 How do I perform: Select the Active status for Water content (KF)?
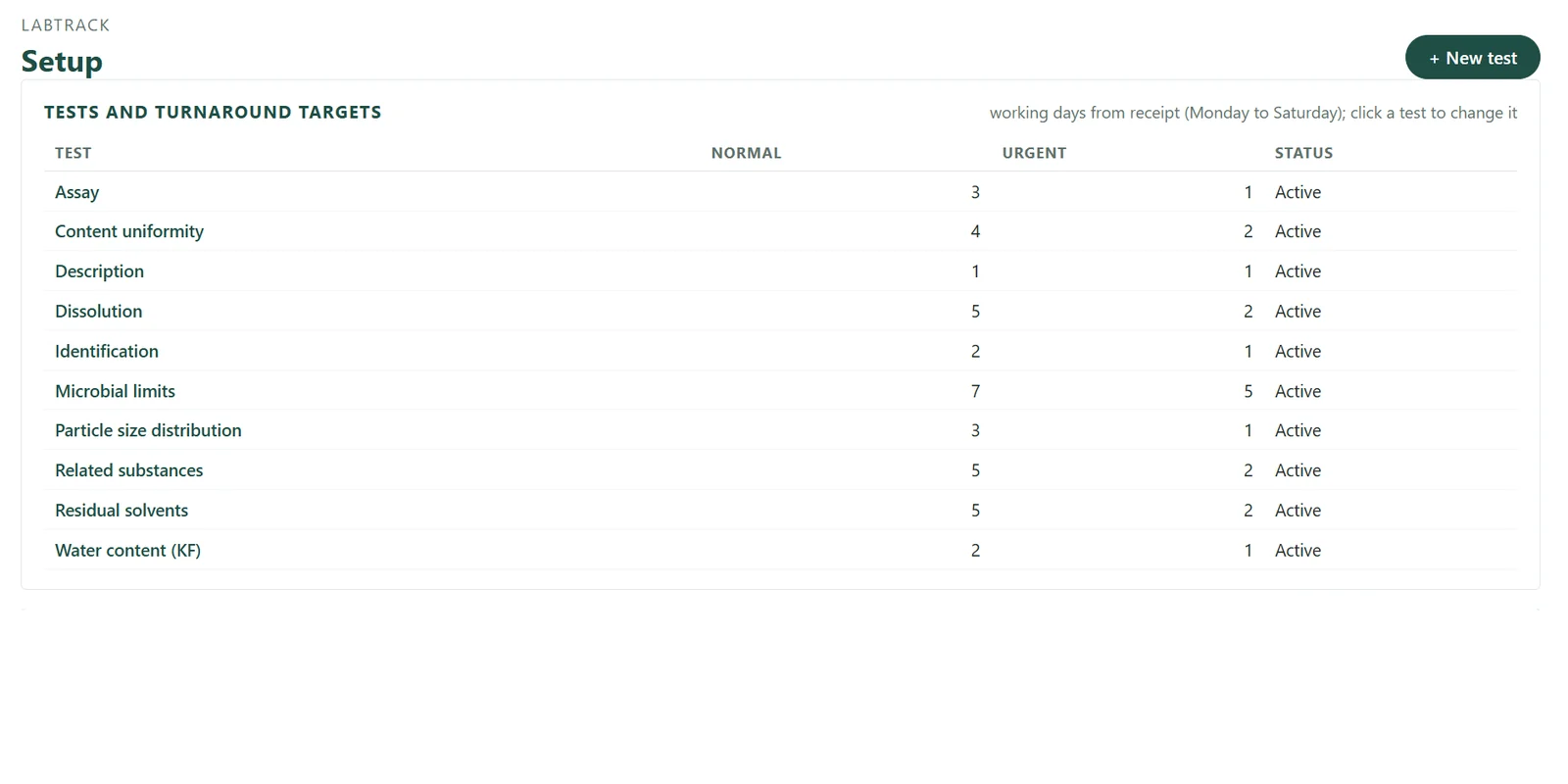click(x=1298, y=551)
